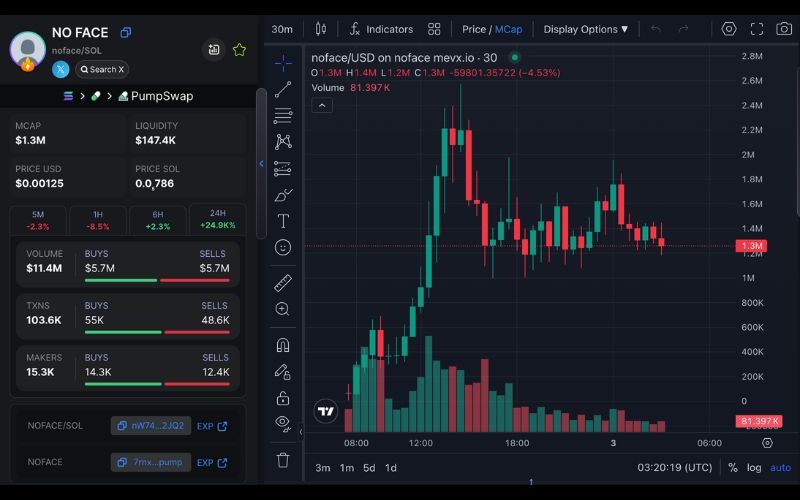Open the 30m timeframe selector
Viewport: 800px width, 500px height.
282,29
